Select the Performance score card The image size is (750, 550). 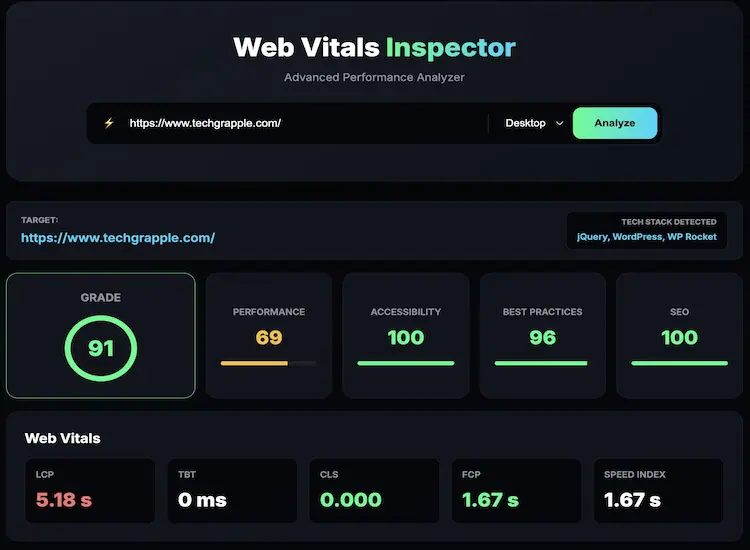[269, 335]
